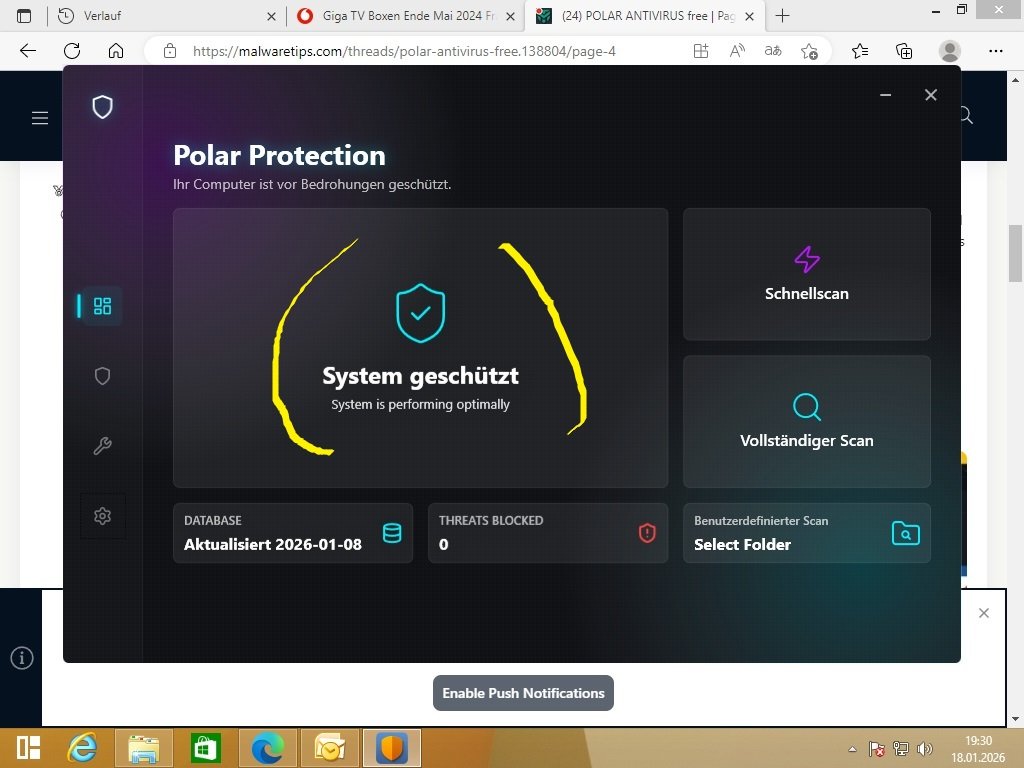Click the red alert shield in Threats Blocked card
Screen dimensions: 1024x768
tap(647, 533)
